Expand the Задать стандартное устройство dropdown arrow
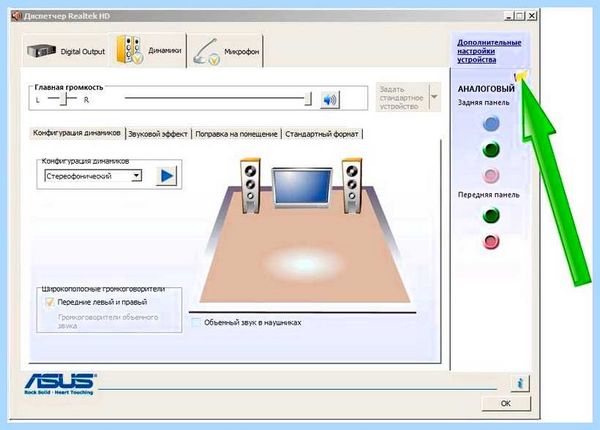 pos(434,97)
